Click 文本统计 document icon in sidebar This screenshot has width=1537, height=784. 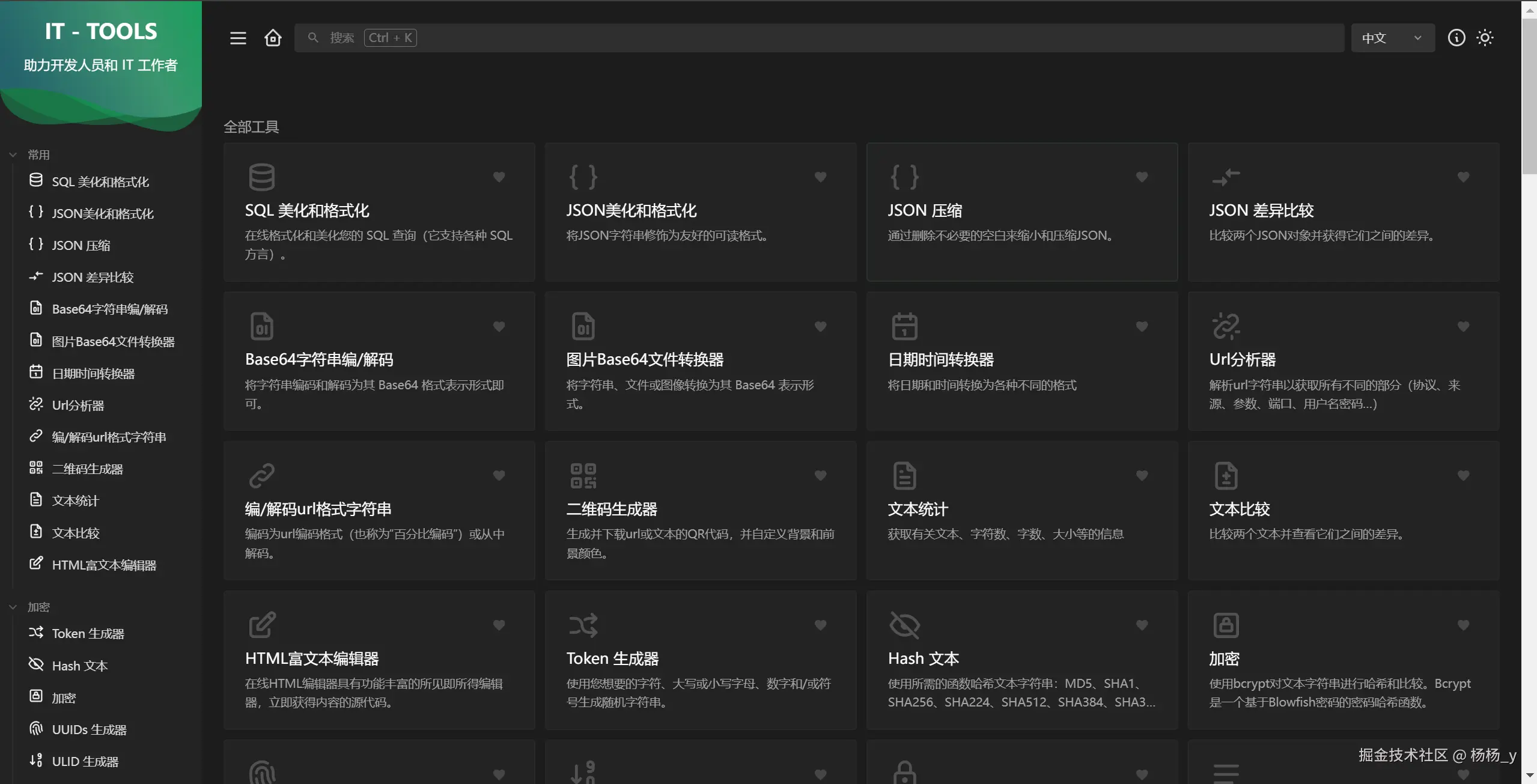(x=36, y=500)
